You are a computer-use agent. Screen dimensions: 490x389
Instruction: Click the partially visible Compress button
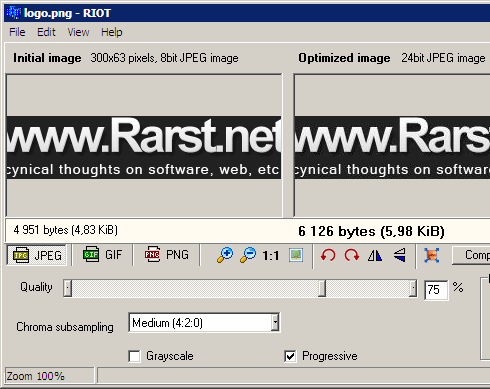click(x=471, y=255)
